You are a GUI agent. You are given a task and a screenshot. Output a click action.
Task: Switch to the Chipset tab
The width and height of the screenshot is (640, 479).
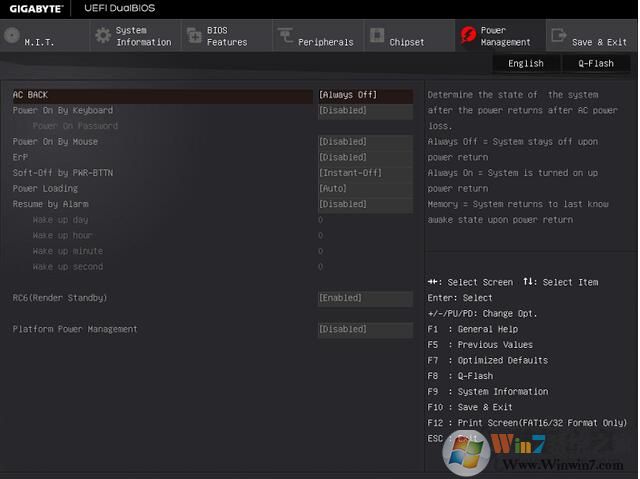(406, 42)
